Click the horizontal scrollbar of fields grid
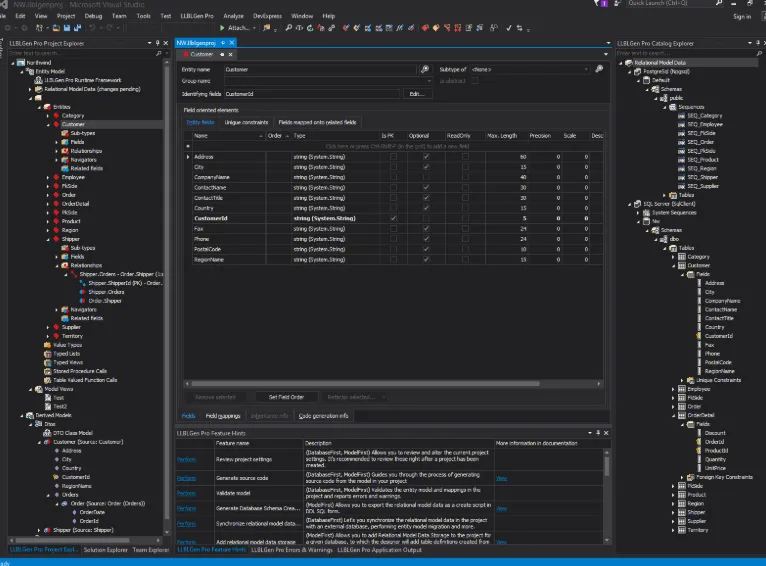Image resolution: width=766 pixels, height=566 pixels. [x=365, y=384]
